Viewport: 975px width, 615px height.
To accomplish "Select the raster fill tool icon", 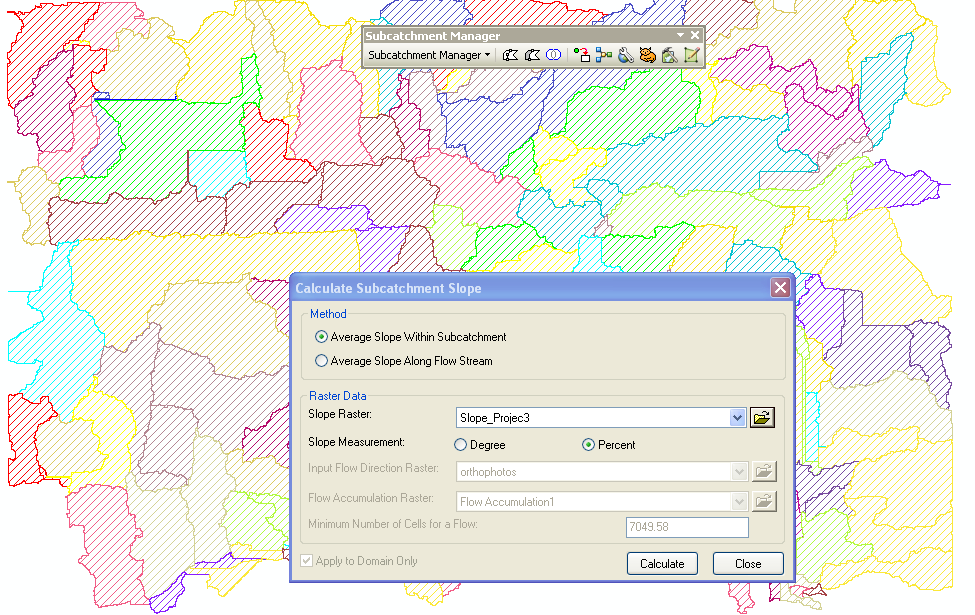I will pos(668,55).
